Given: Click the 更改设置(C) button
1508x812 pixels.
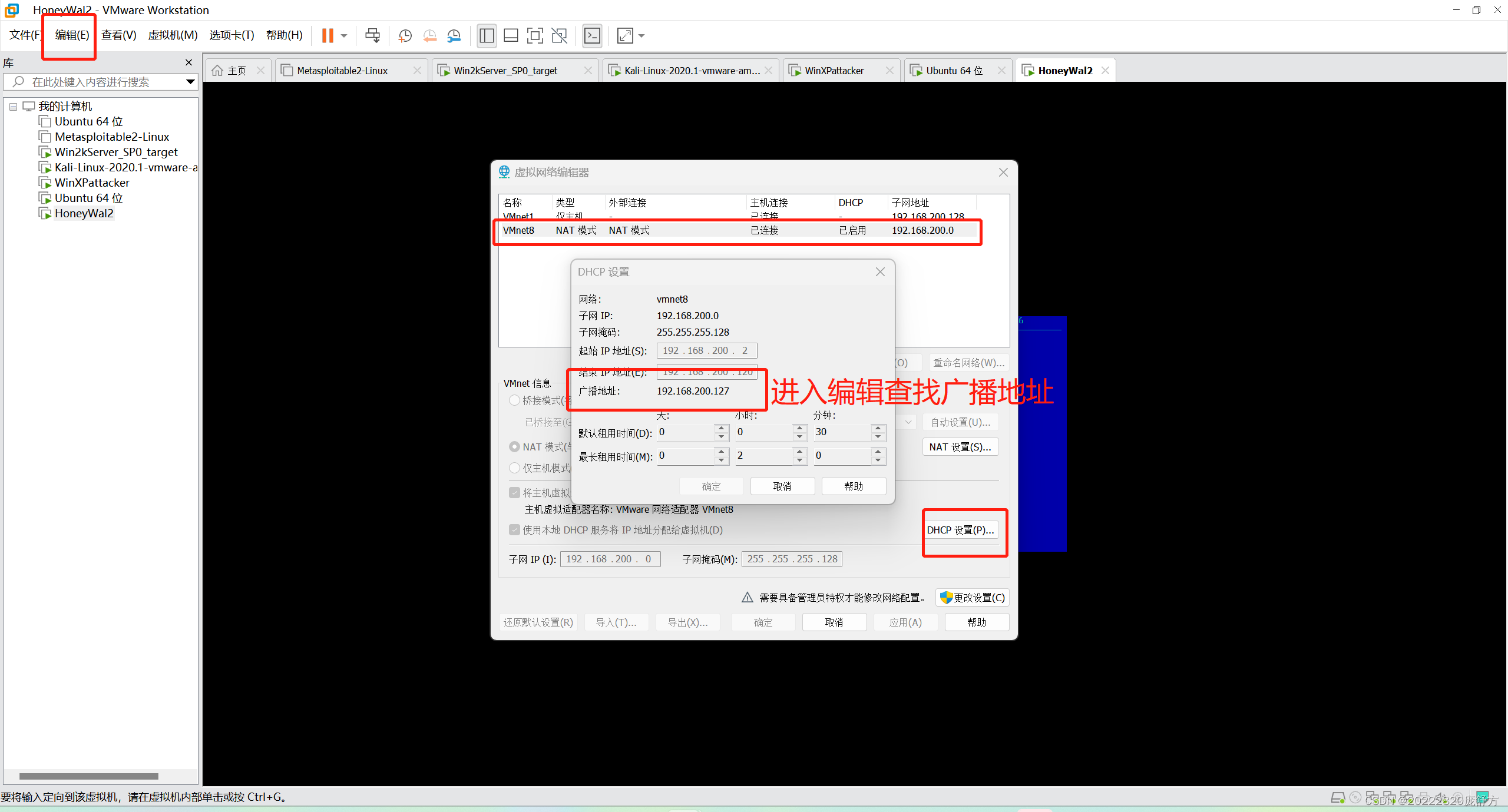Looking at the screenshot, I should [972, 598].
